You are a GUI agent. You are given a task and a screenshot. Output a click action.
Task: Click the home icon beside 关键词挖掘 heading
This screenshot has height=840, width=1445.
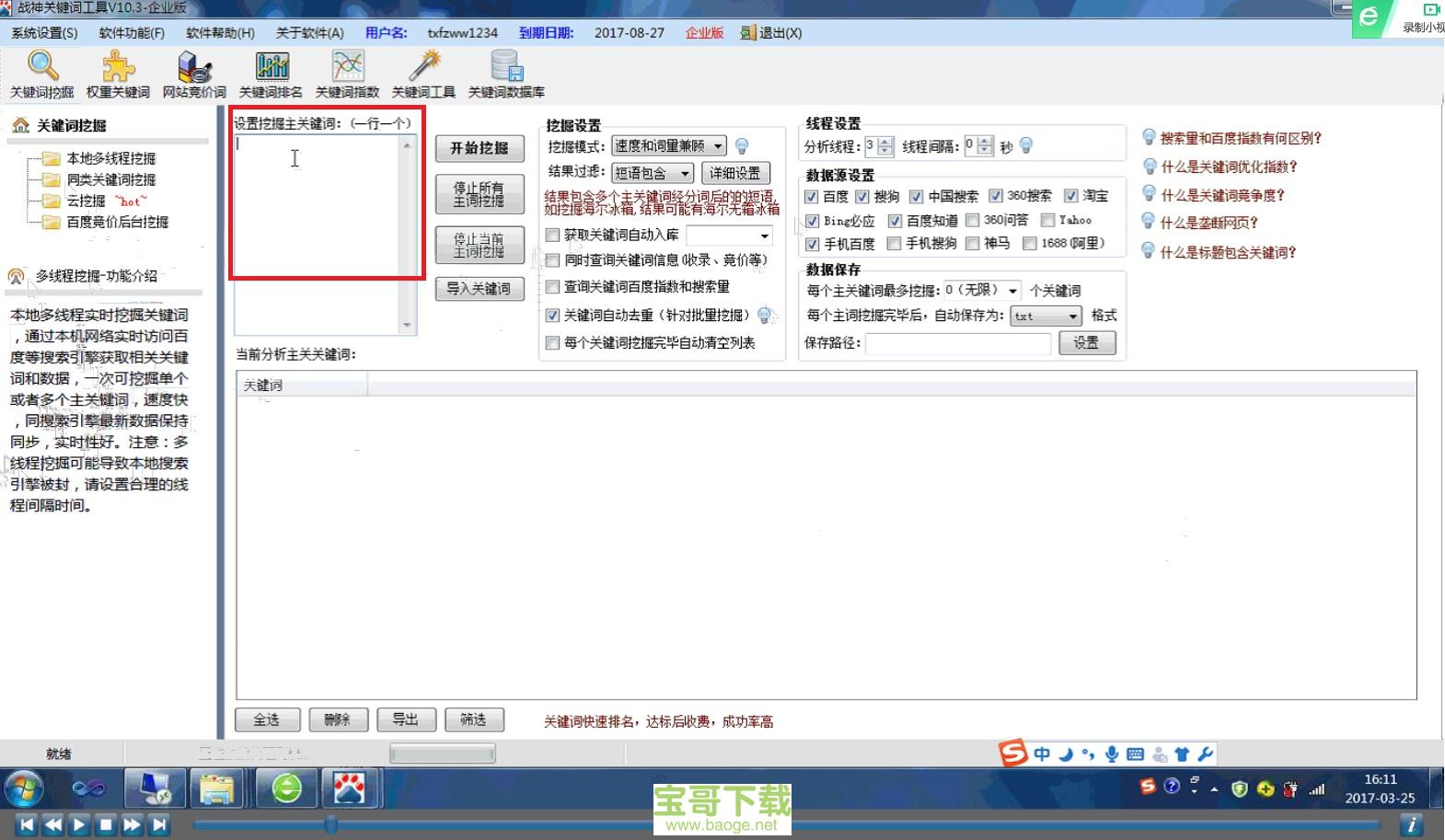click(x=20, y=125)
